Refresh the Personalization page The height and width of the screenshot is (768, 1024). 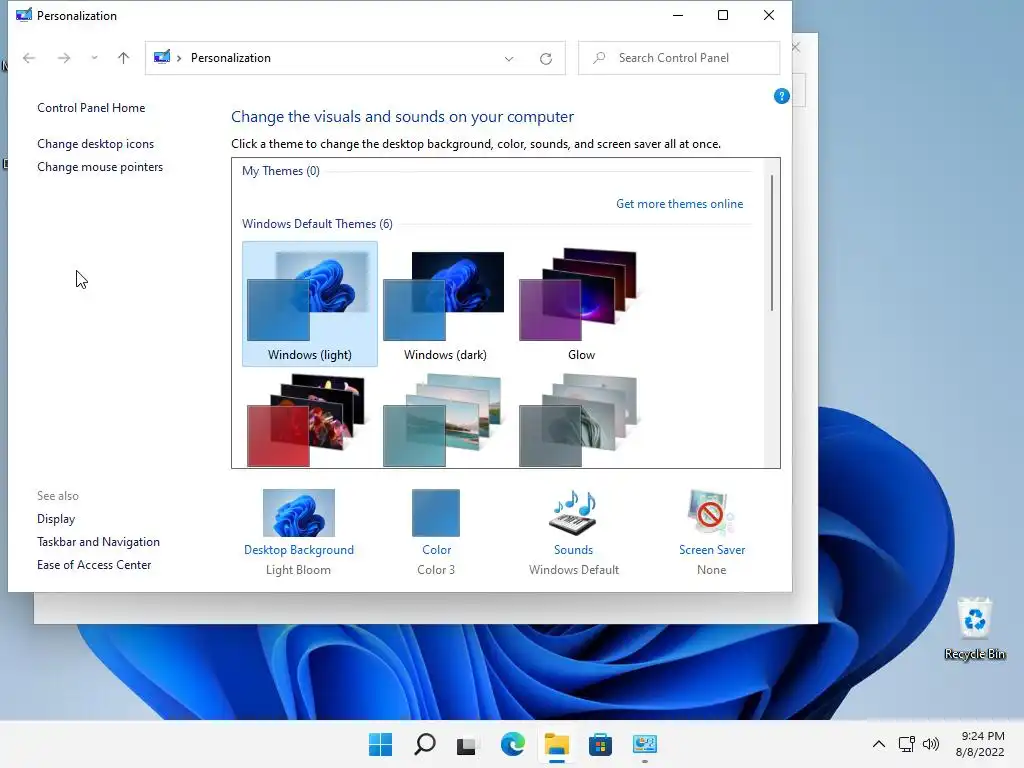click(x=546, y=58)
